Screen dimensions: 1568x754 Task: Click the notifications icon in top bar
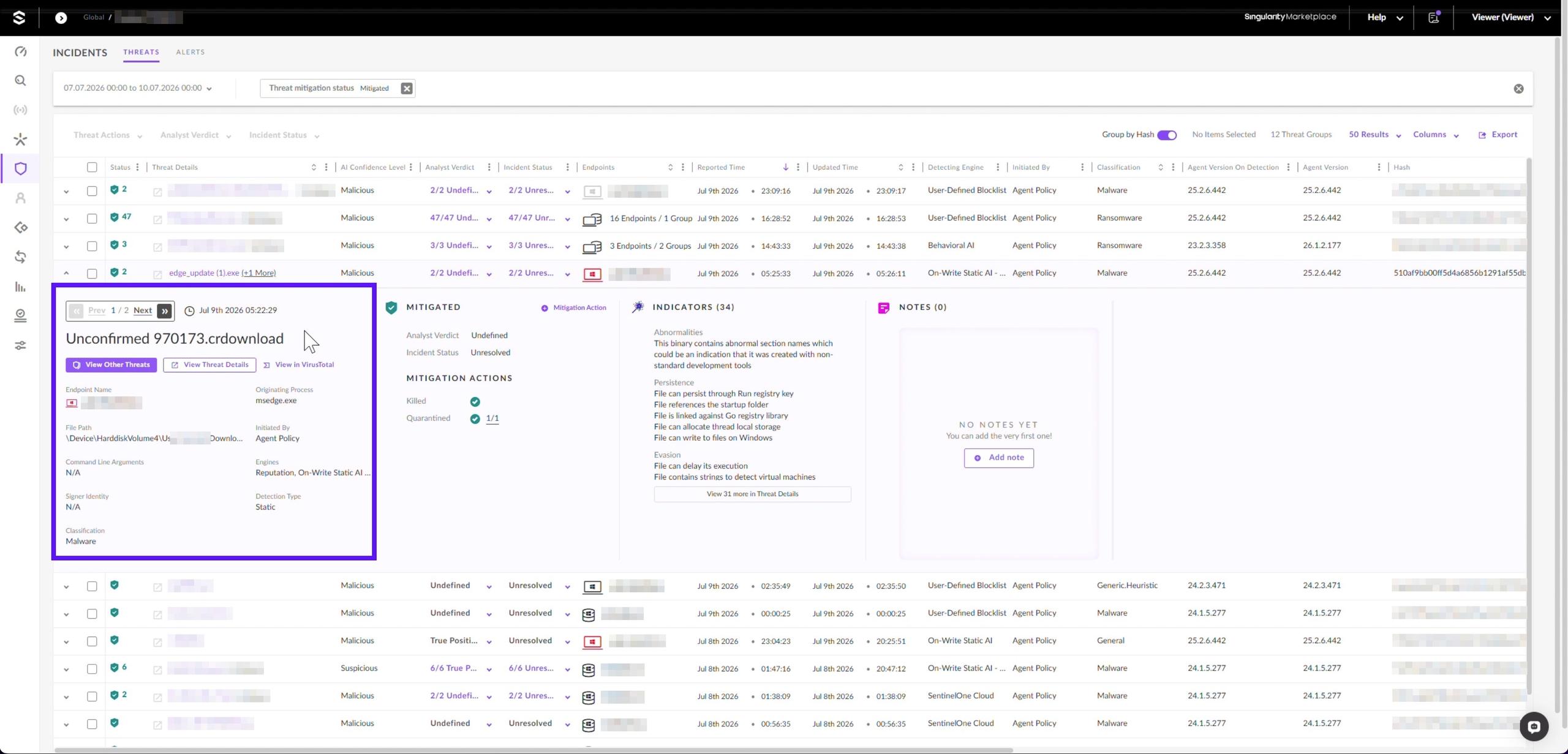[x=1434, y=17]
